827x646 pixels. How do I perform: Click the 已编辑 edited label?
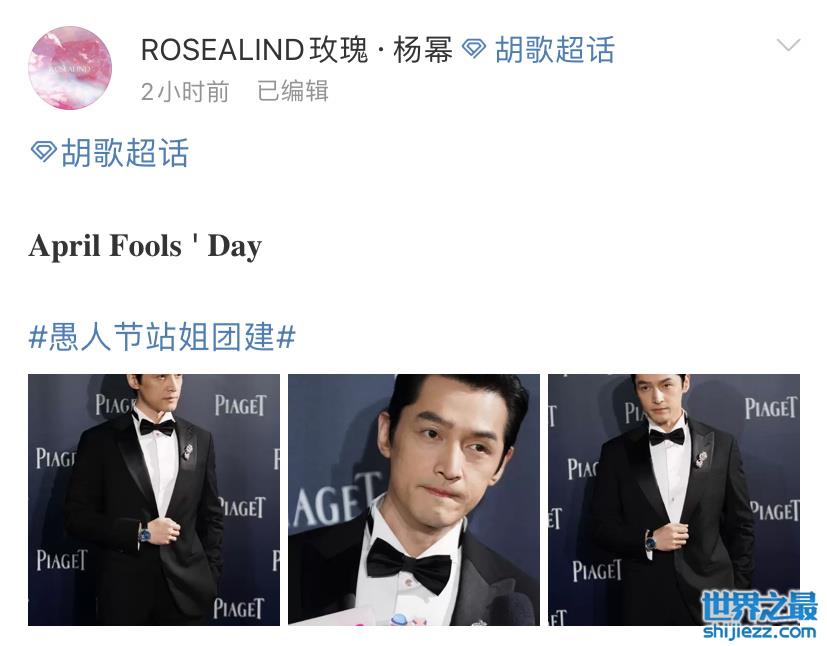pos(293,91)
